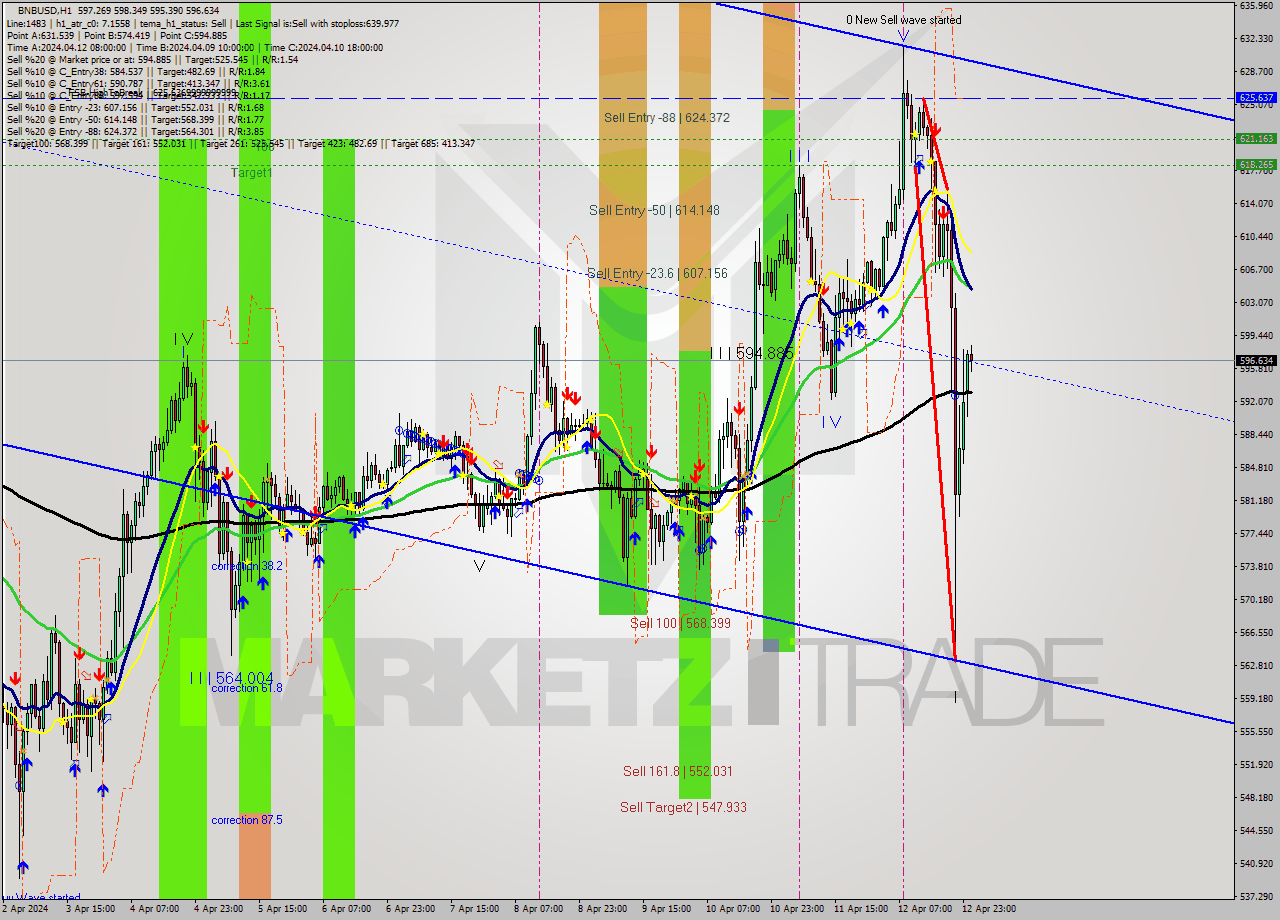
Task: Click the '8 Apr 07:00' time axis label
Action: tap(538, 909)
